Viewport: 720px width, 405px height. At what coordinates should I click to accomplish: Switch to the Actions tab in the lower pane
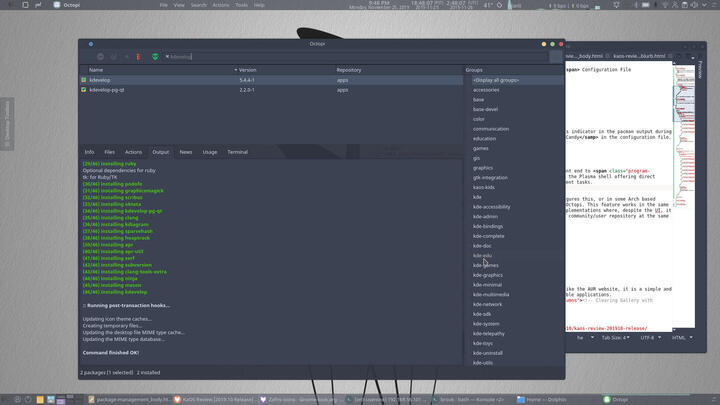(x=133, y=152)
